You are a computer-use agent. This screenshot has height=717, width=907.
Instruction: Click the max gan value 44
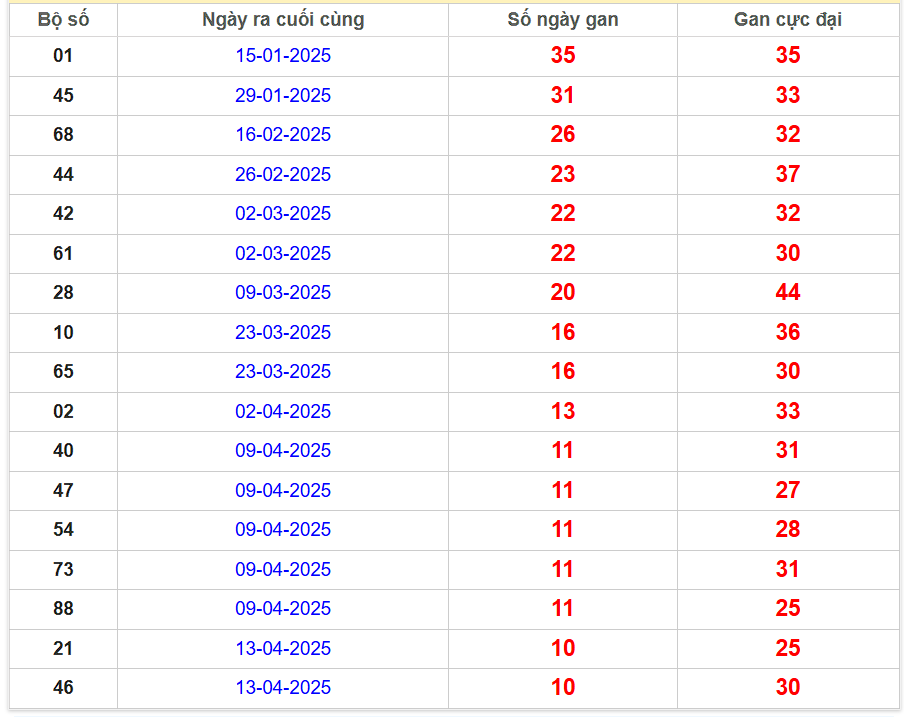(788, 293)
